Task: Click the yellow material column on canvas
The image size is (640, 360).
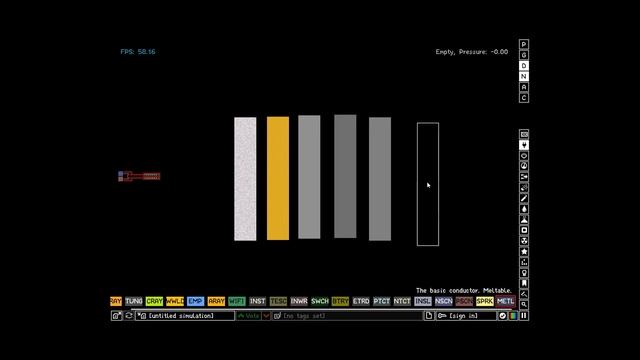Action: click(x=278, y=178)
